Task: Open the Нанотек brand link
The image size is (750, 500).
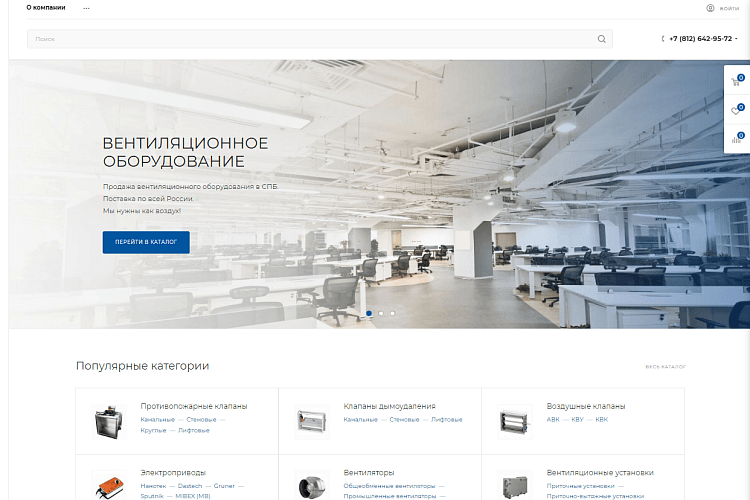Action: 153,486
